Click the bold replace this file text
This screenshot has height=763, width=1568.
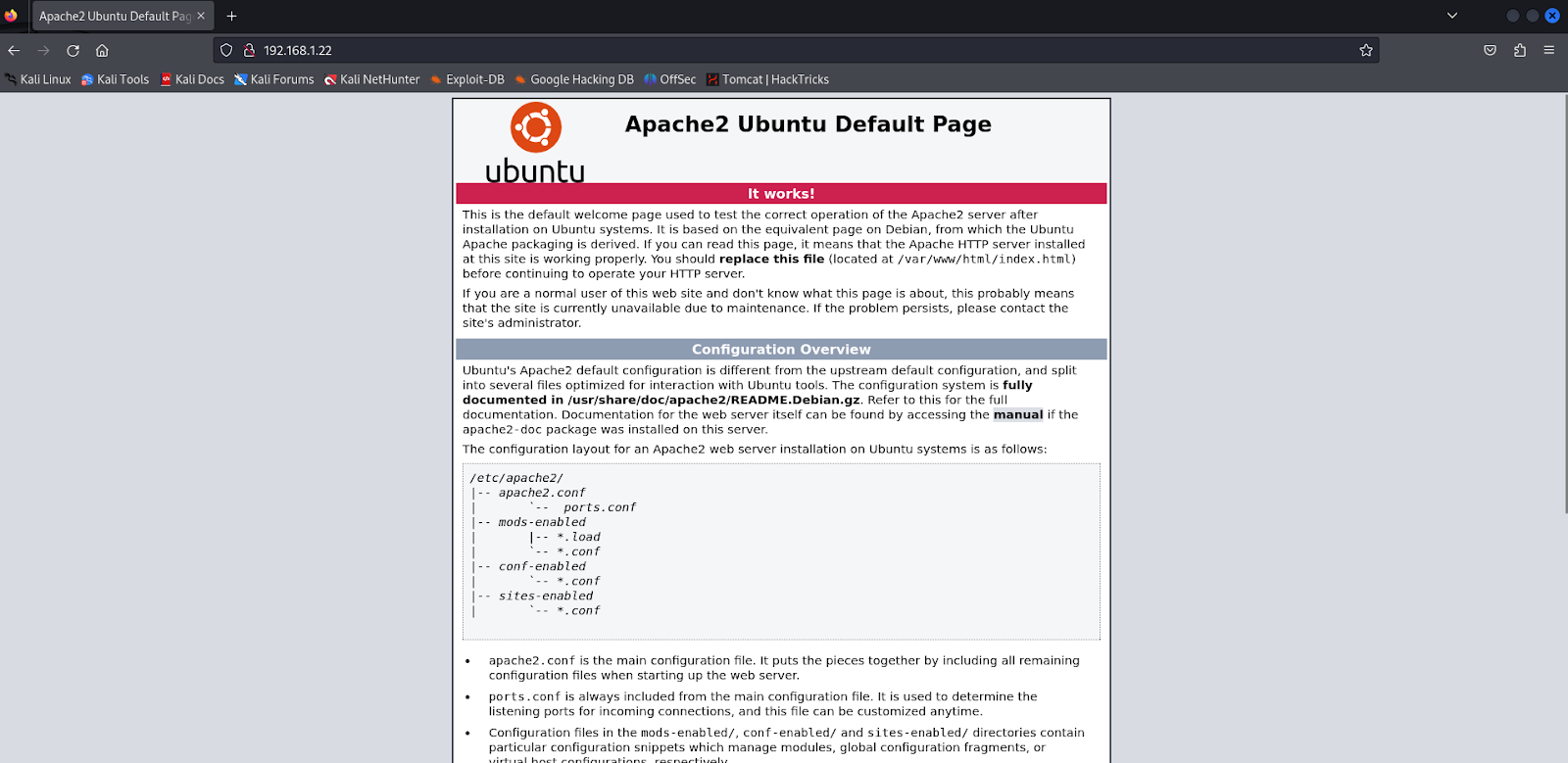pyautogui.click(x=772, y=259)
